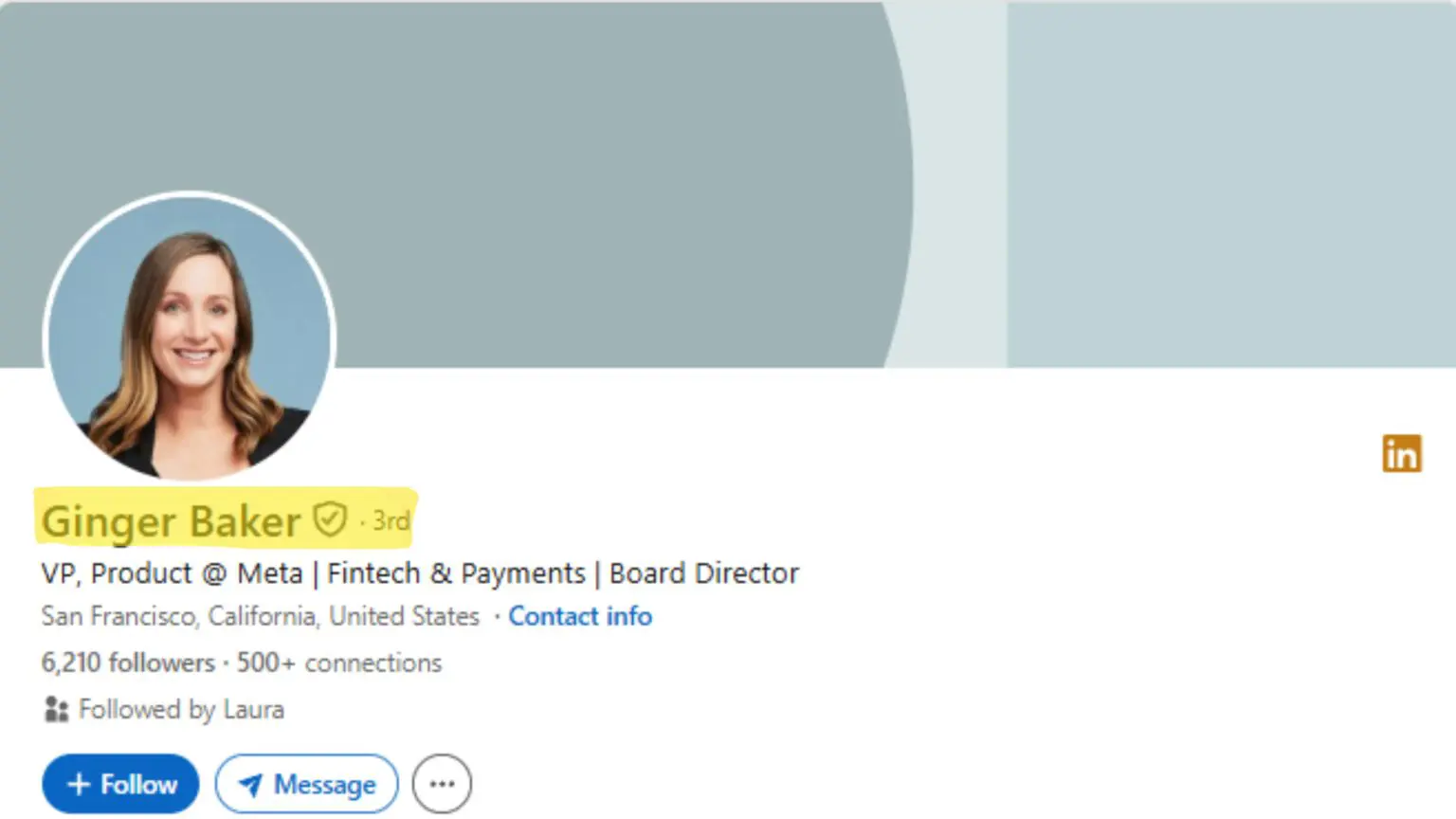This screenshot has width=1456, height=819.
Task: Click the Followed by Laura text
Action: [181, 709]
